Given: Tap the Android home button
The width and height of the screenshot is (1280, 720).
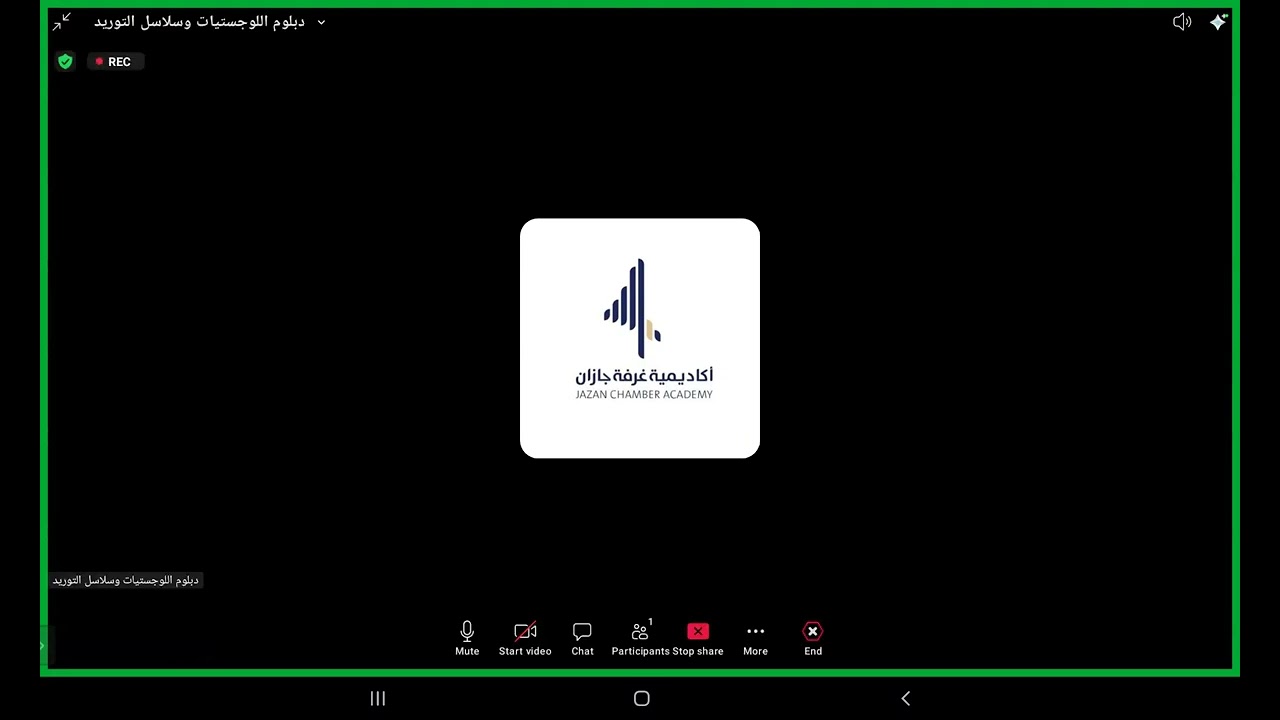Looking at the screenshot, I should tap(642, 698).
